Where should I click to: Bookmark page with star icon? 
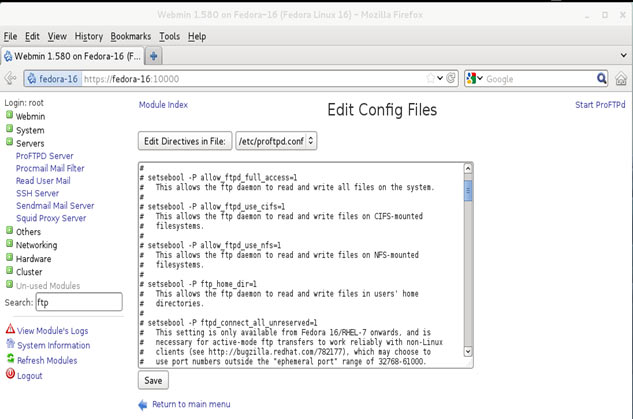(430, 78)
